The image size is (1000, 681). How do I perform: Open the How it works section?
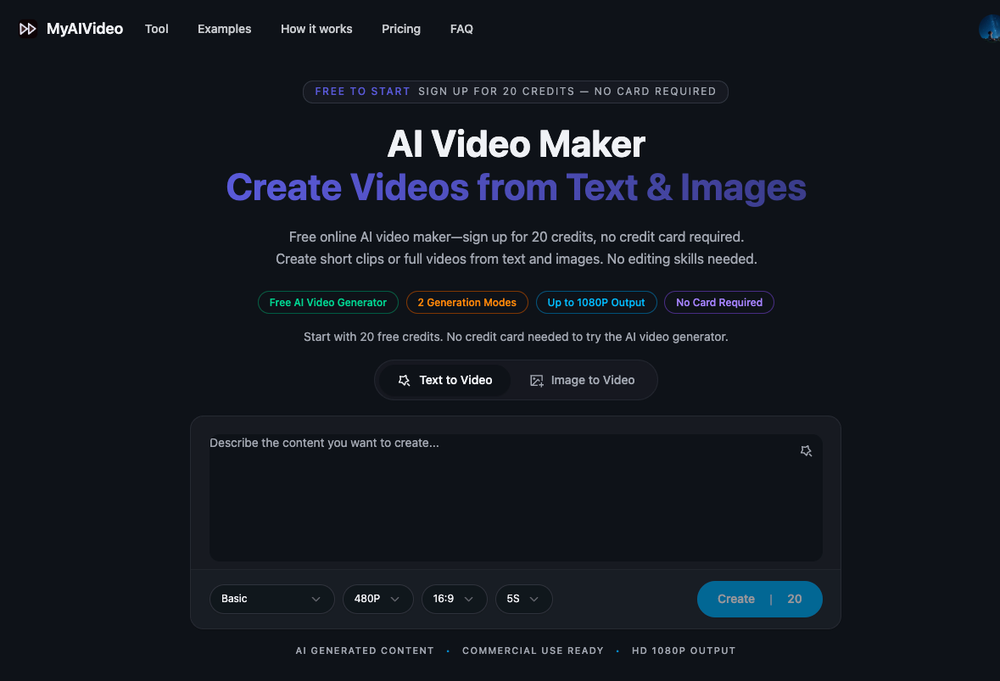(x=316, y=29)
